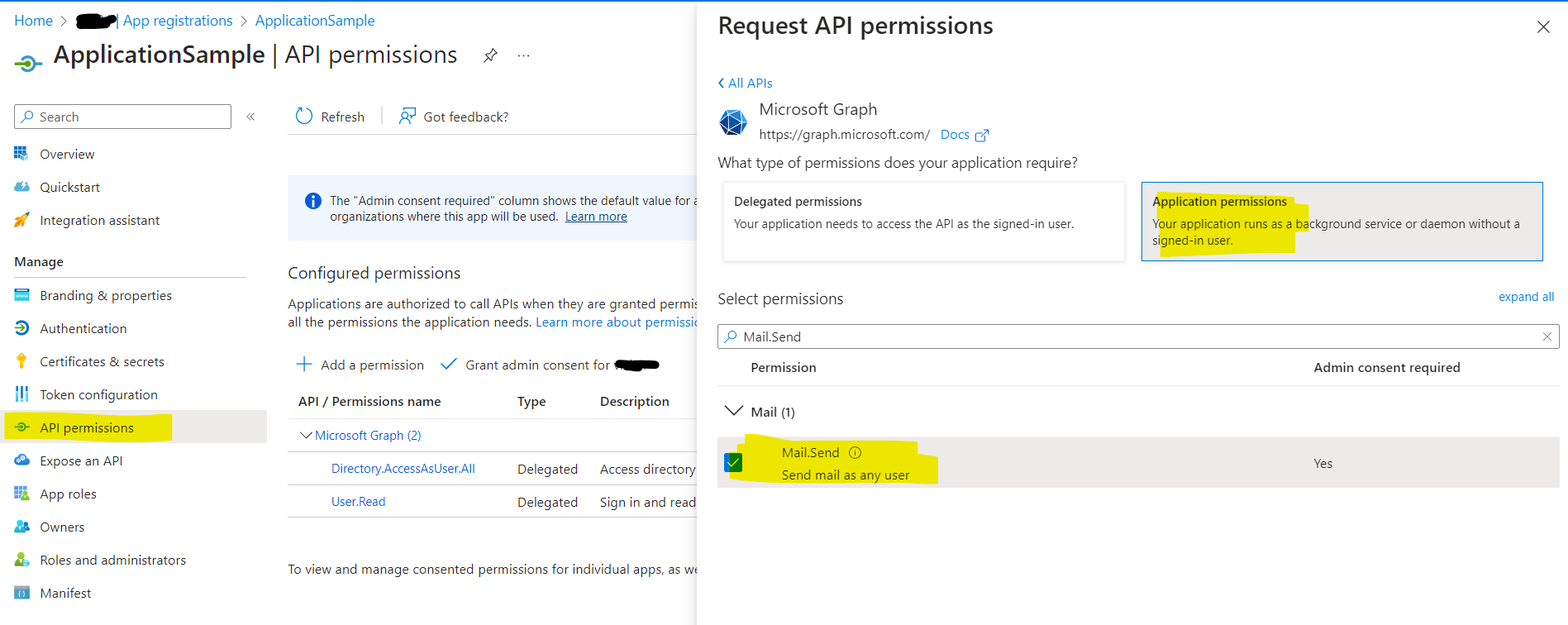Choose Application permissions type
Viewport: 1568px width, 625px height.
[1342, 222]
